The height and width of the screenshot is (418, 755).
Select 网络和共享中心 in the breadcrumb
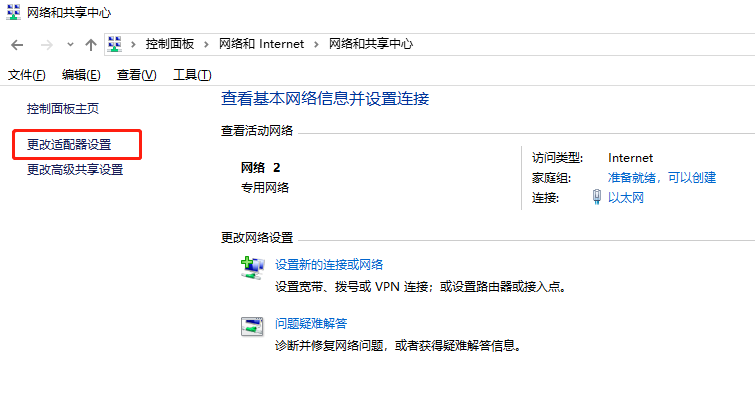coord(371,44)
